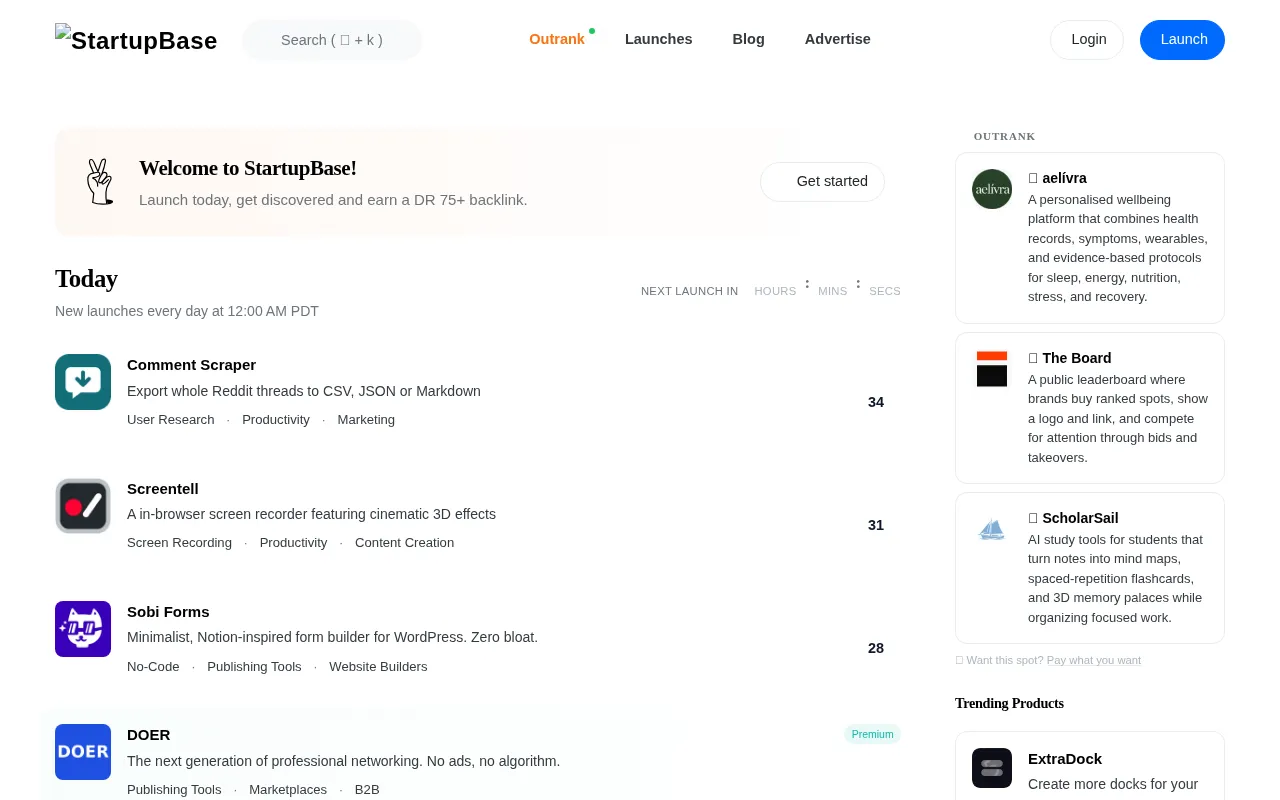
Task: Open the Sobi Forms cat icon
Action: (x=83, y=629)
